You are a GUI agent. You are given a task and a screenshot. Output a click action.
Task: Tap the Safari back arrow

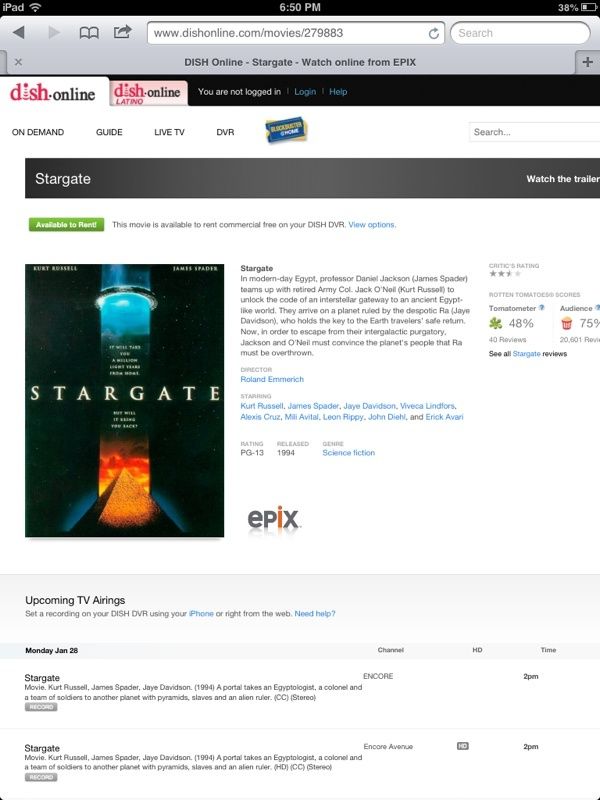(19, 33)
